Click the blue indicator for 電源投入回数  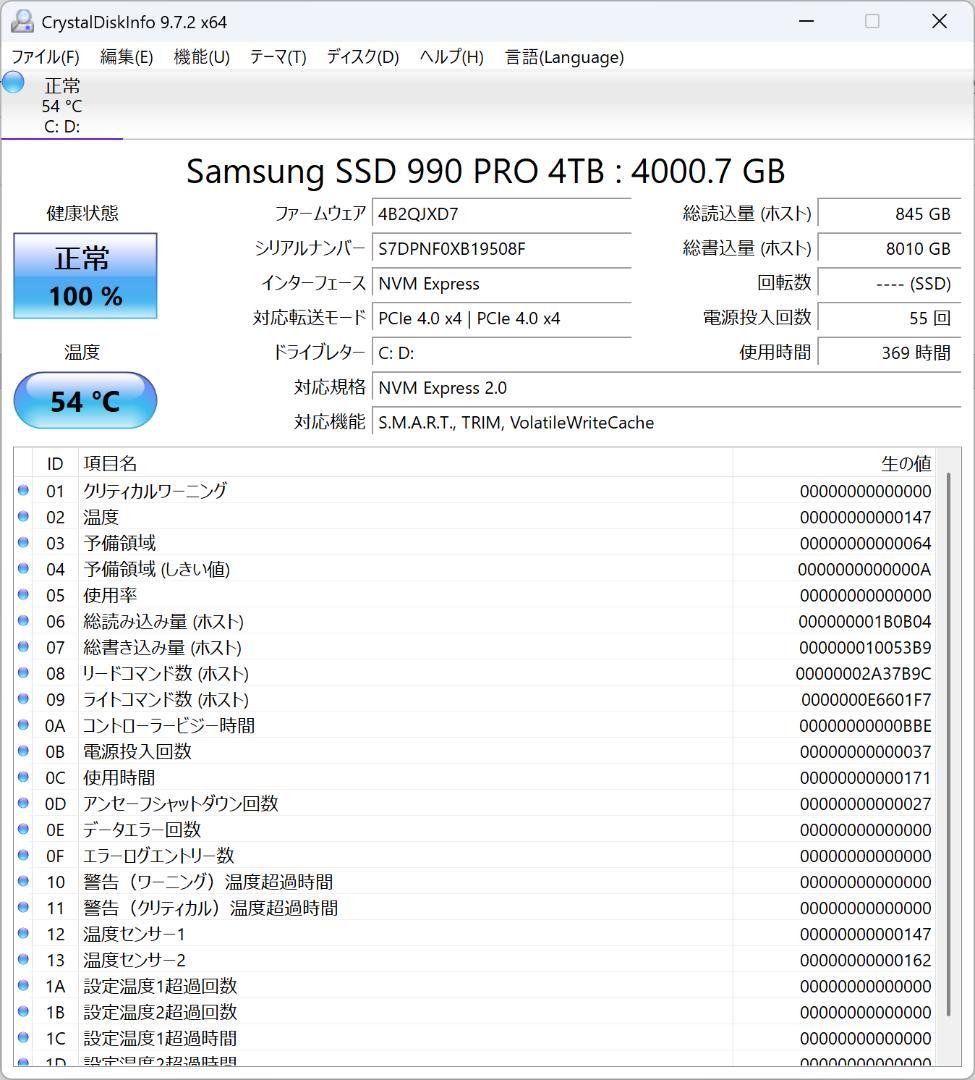[23, 751]
